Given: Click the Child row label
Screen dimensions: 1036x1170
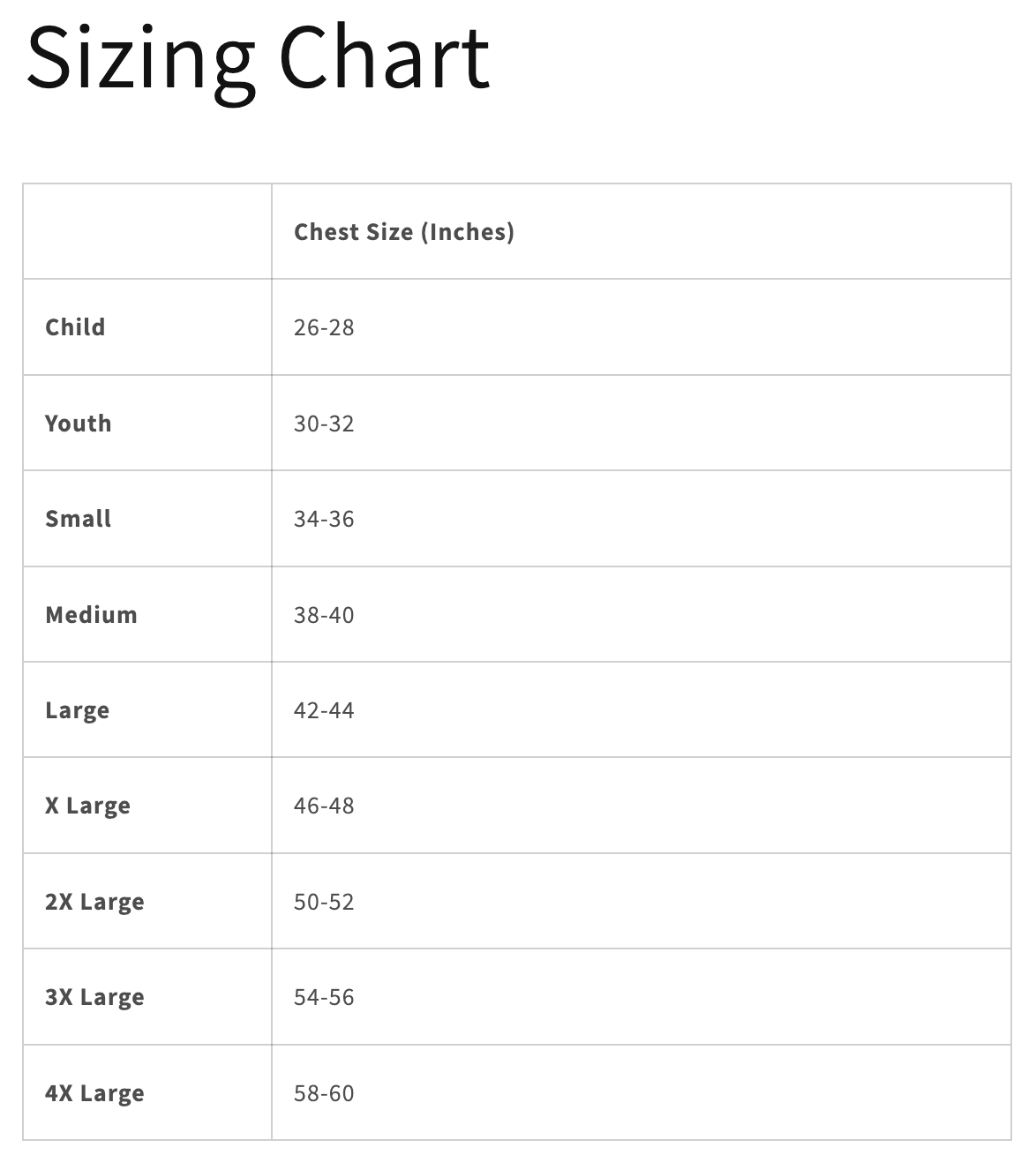Looking at the screenshot, I should tap(75, 327).
